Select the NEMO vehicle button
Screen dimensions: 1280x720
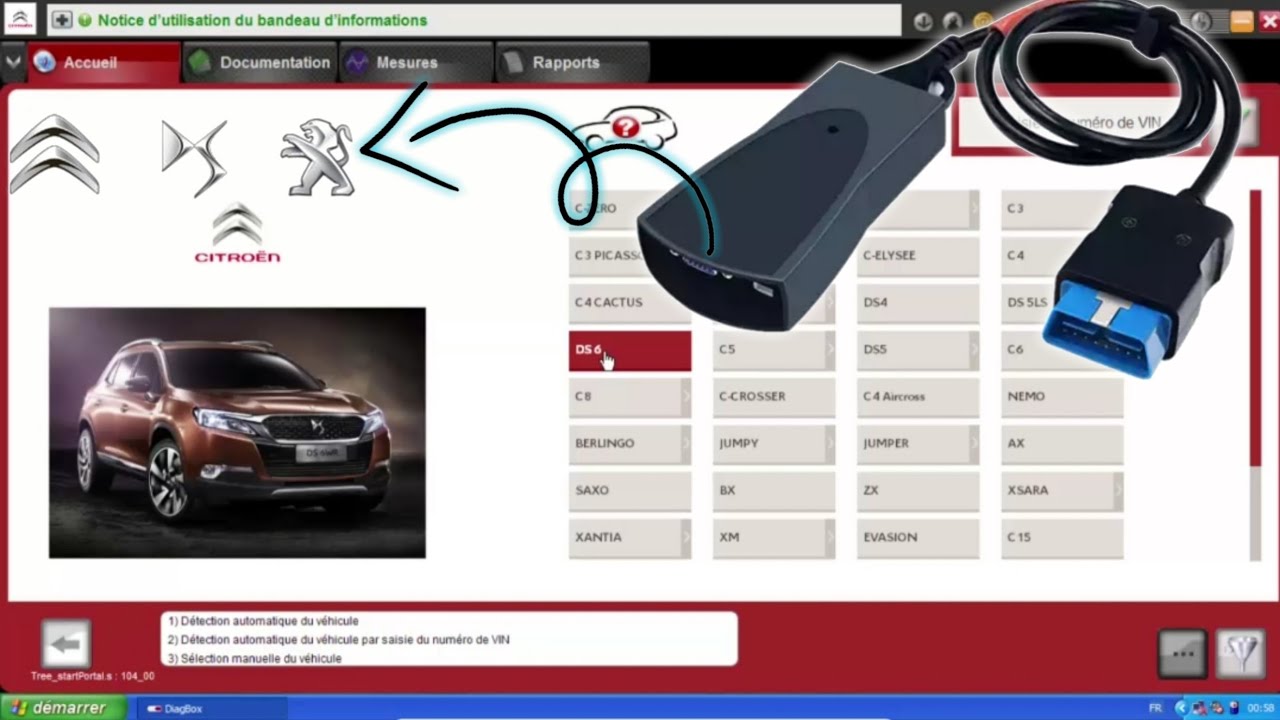(1062, 397)
